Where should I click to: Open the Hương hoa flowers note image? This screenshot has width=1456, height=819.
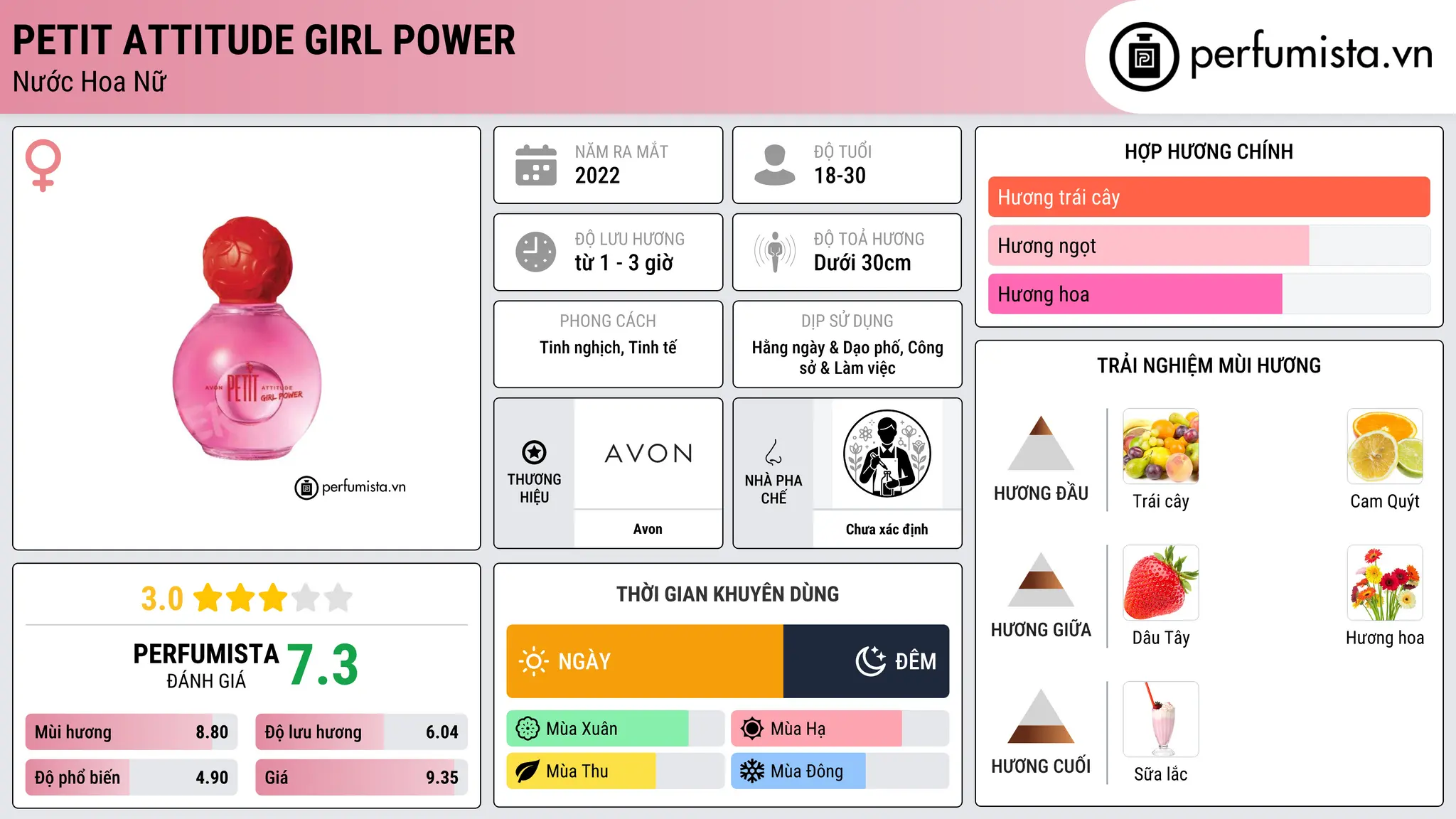(1385, 583)
